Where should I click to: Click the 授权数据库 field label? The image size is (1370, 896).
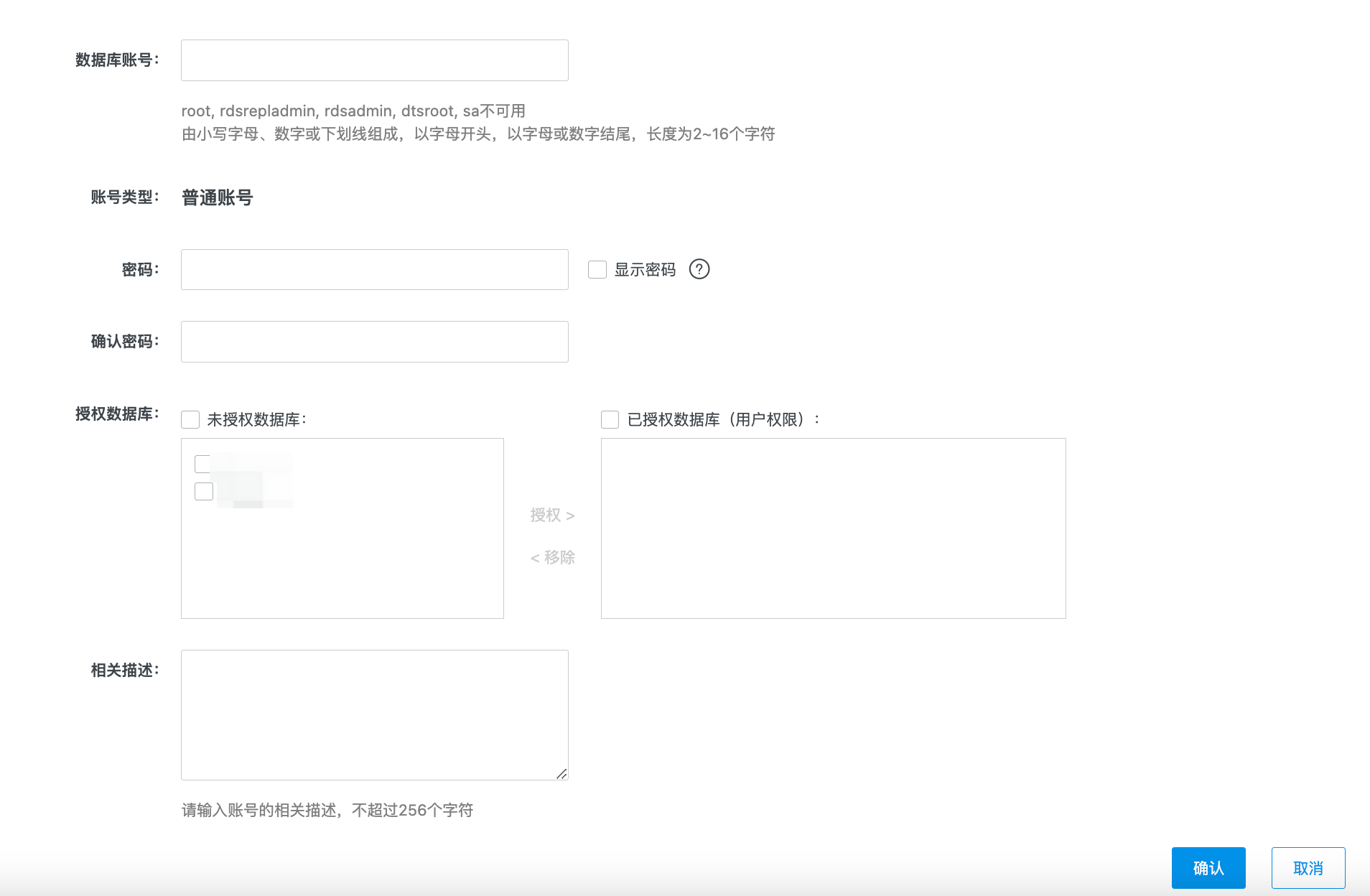coord(116,414)
